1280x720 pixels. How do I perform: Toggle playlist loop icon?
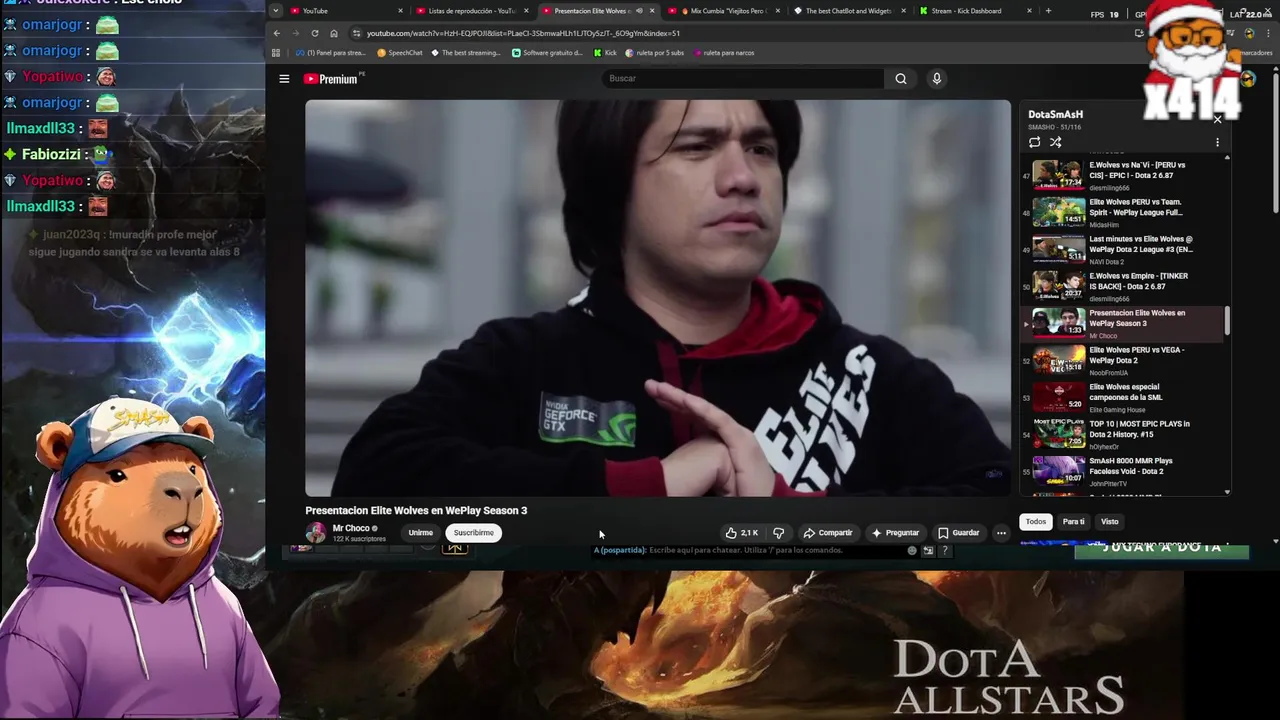1034,142
